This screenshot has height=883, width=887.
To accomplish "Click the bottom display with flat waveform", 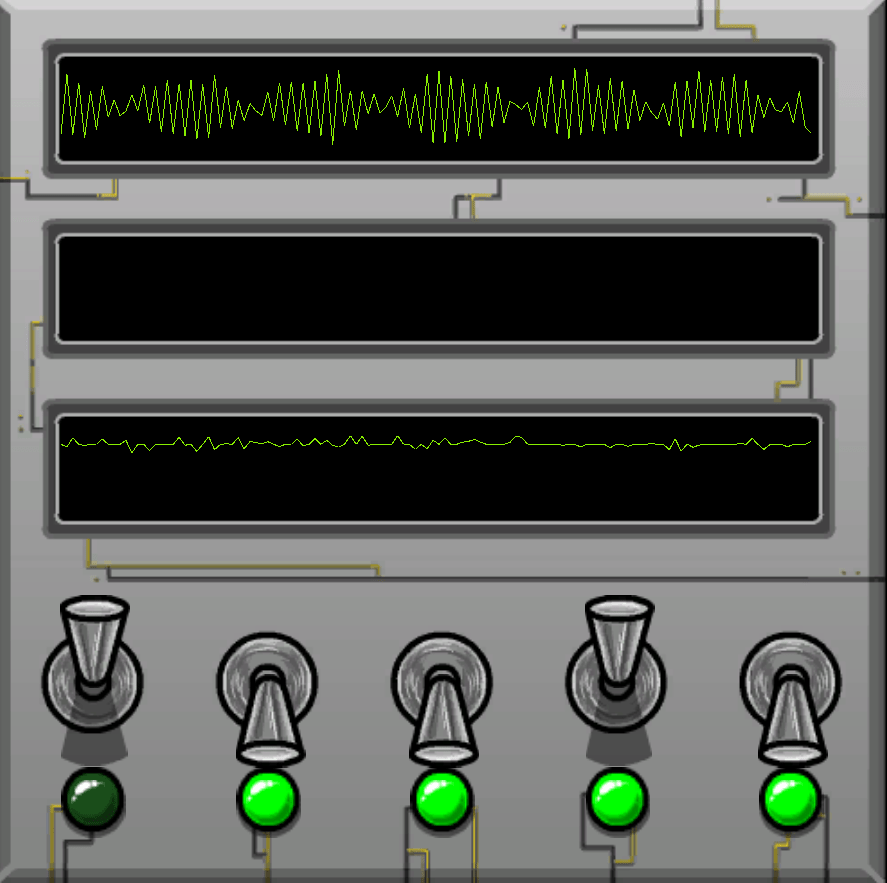I will tap(438, 468).
